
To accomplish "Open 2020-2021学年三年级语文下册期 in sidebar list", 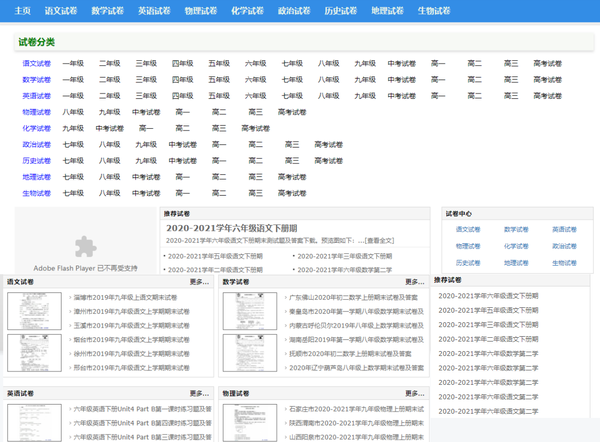I will (488, 325).
